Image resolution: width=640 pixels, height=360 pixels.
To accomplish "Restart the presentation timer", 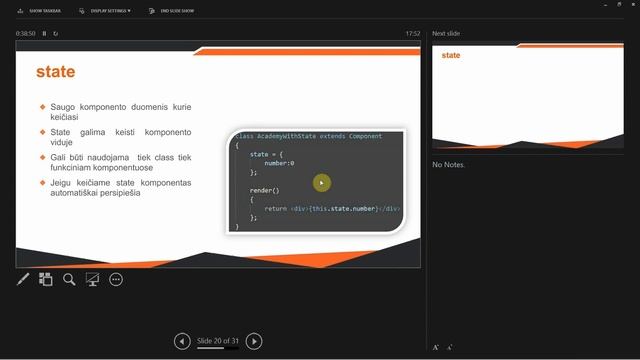I will (56, 33).
